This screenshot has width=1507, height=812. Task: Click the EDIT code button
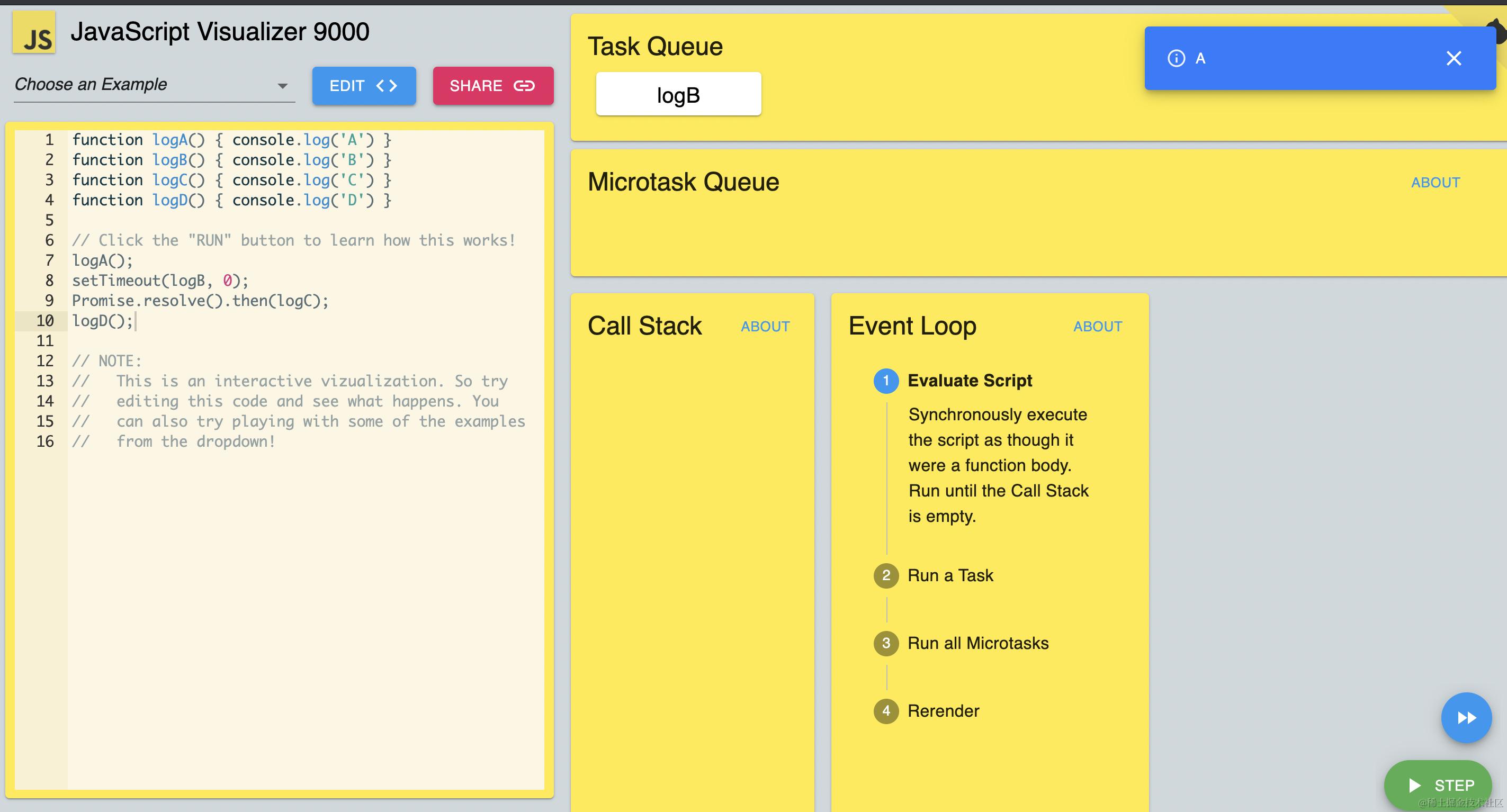coord(364,86)
